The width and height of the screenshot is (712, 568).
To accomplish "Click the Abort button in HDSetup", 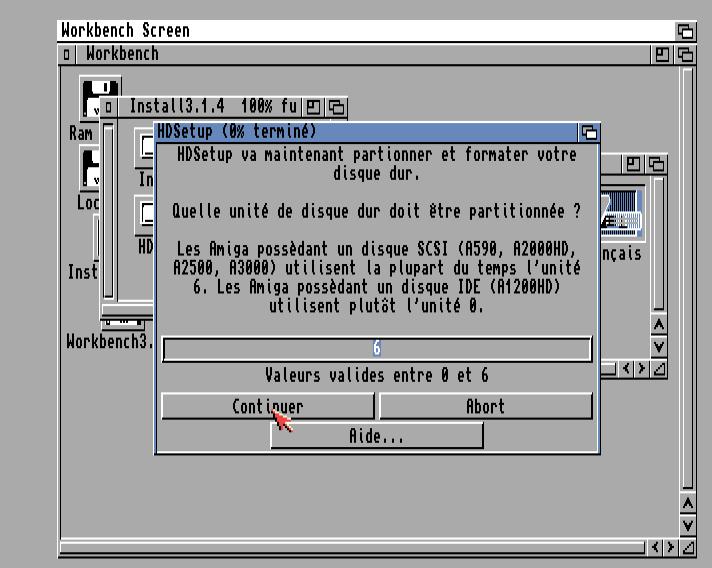I will coord(486,406).
